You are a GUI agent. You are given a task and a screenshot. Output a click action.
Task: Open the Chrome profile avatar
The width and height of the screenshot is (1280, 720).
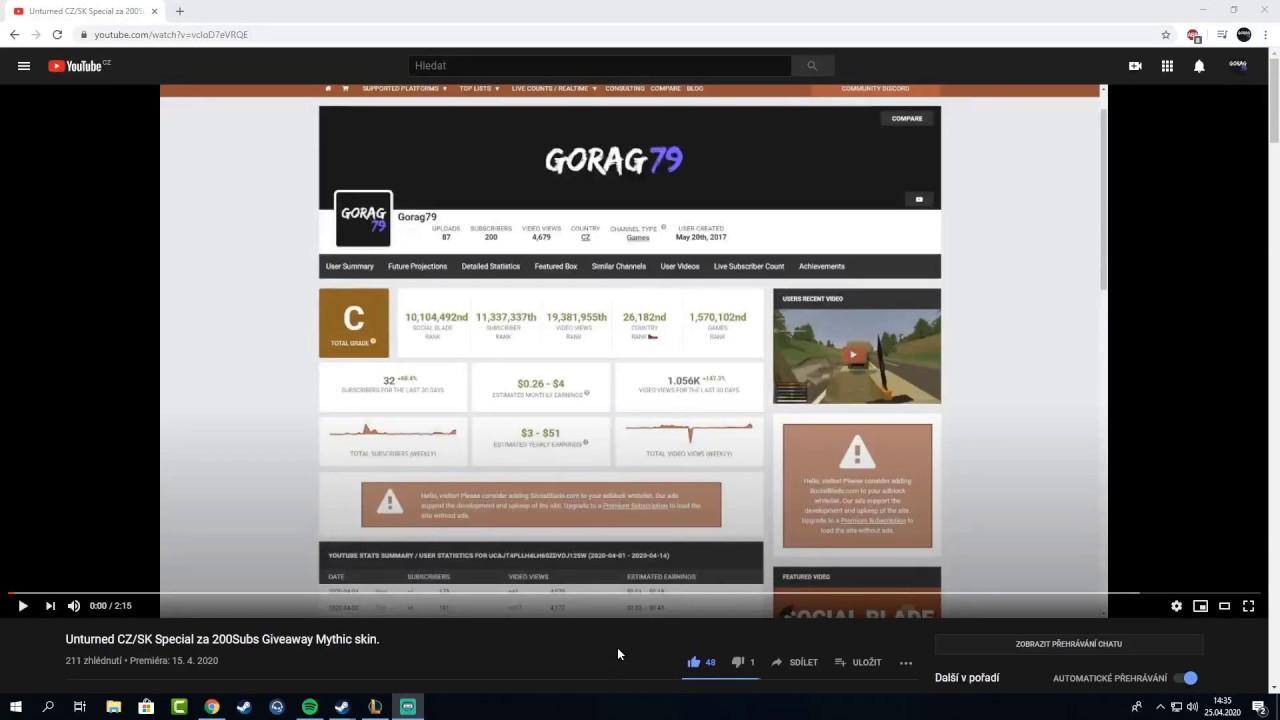coord(1244,34)
